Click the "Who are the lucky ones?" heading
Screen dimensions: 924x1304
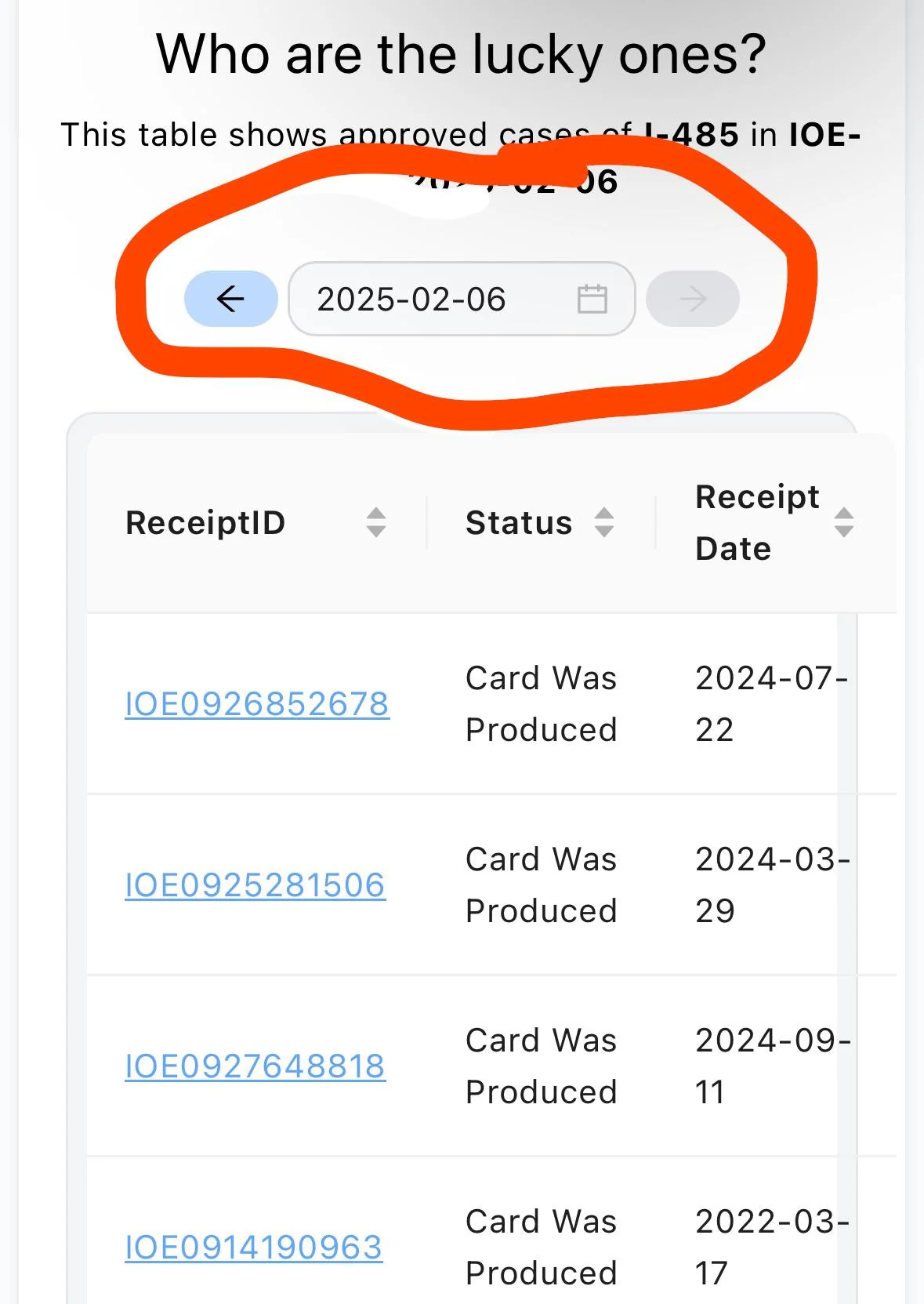[x=461, y=54]
